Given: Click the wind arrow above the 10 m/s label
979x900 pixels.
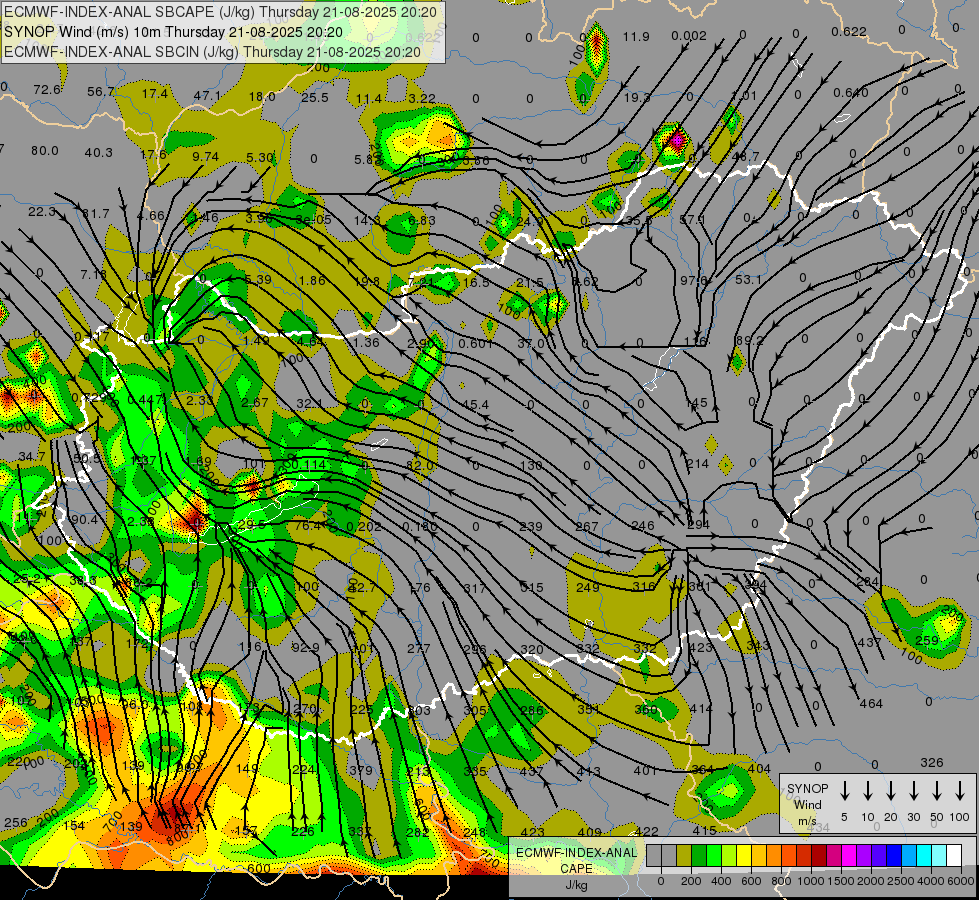Looking at the screenshot, I should (x=867, y=791).
